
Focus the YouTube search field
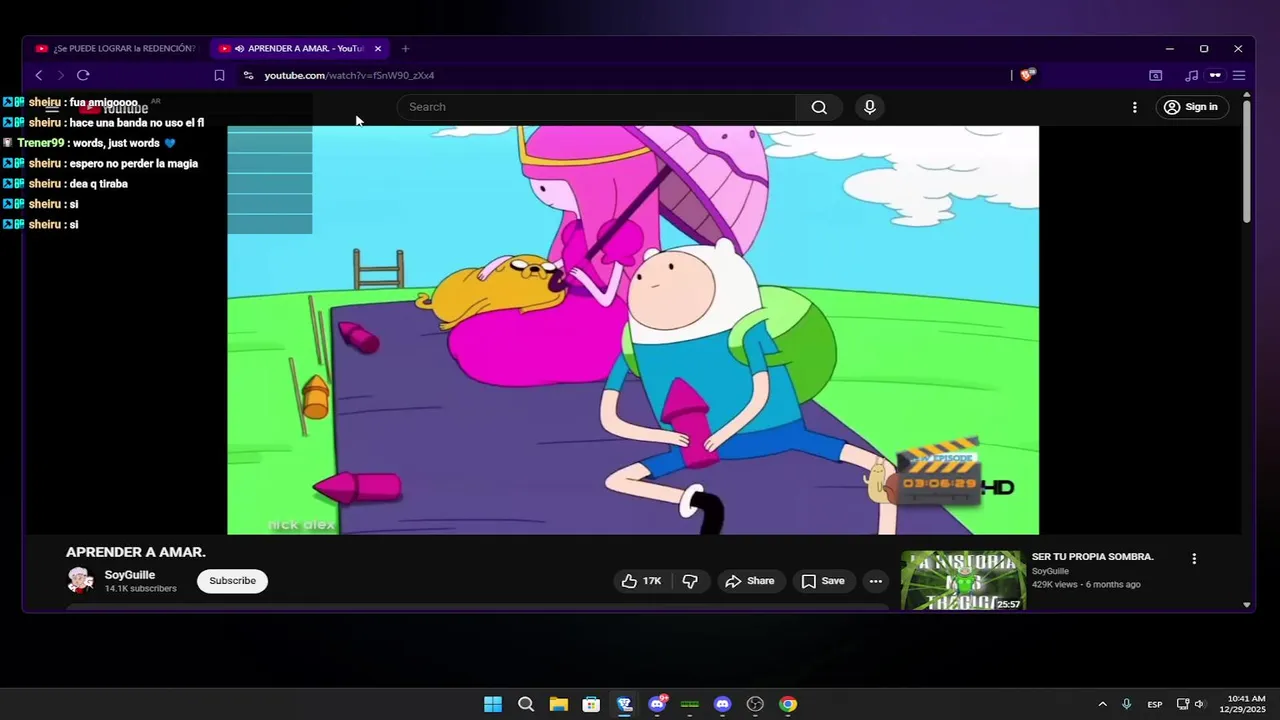click(596, 107)
